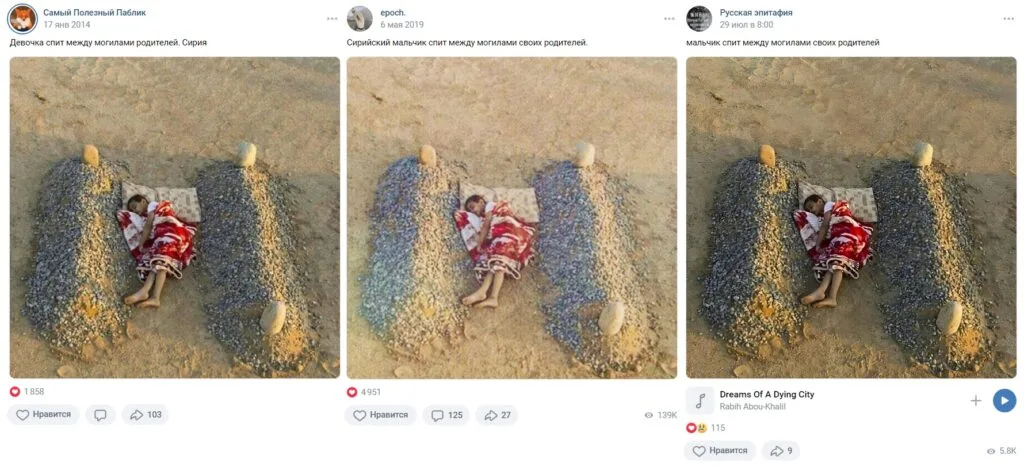The image size is (1024, 467).
Task: Like the epoch. post with Нравится
Action: pyautogui.click(x=381, y=415)
